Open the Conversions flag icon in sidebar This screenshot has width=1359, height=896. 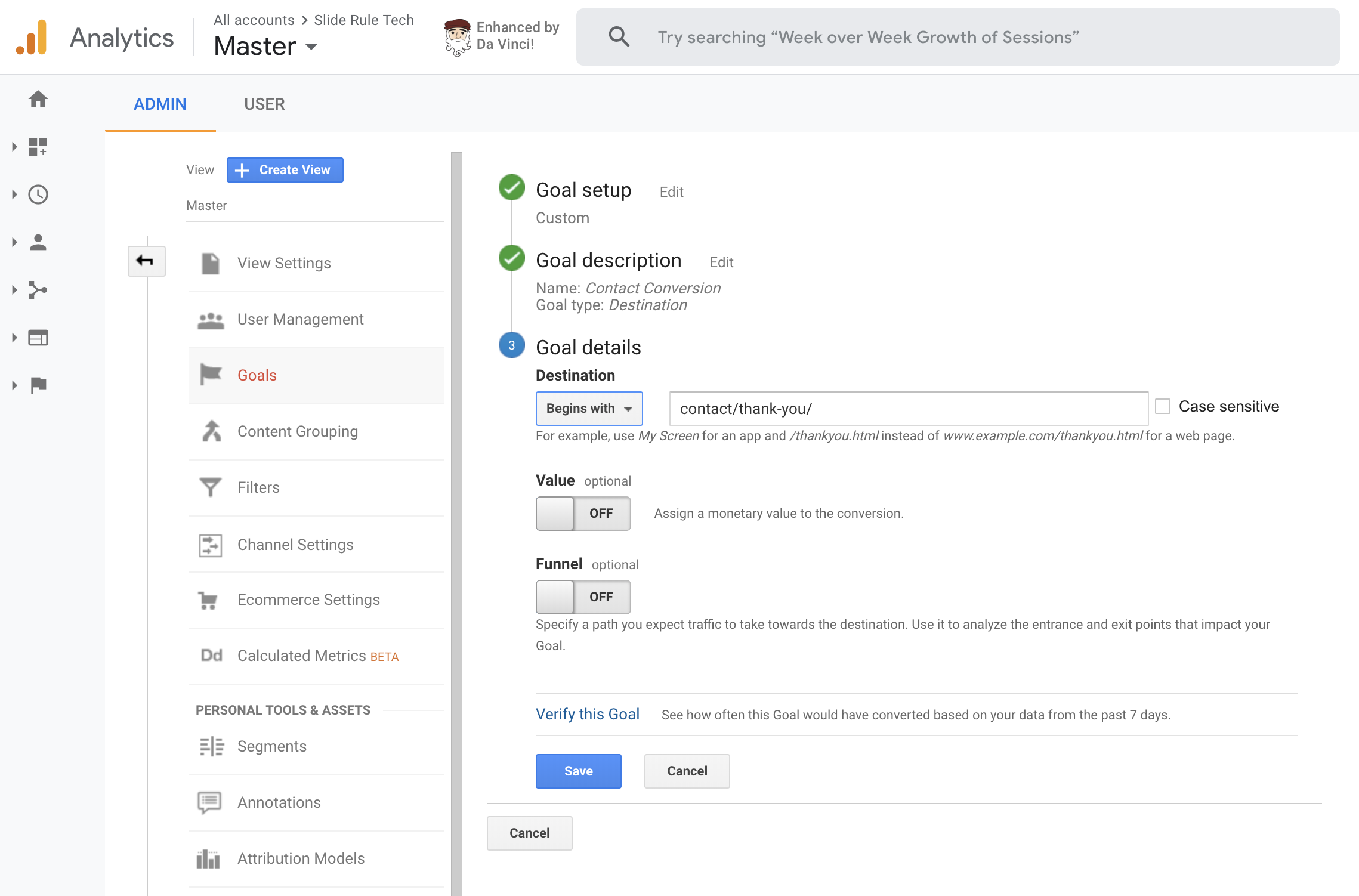click(38, 385)
